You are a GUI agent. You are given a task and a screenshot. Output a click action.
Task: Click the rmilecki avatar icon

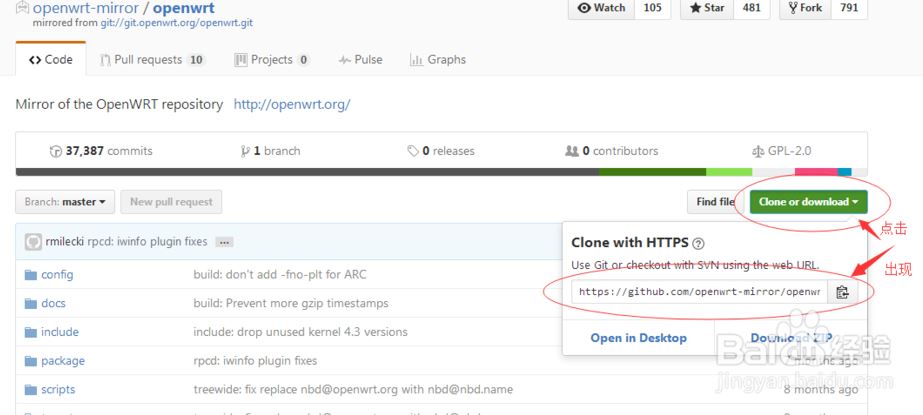point(33,241)
